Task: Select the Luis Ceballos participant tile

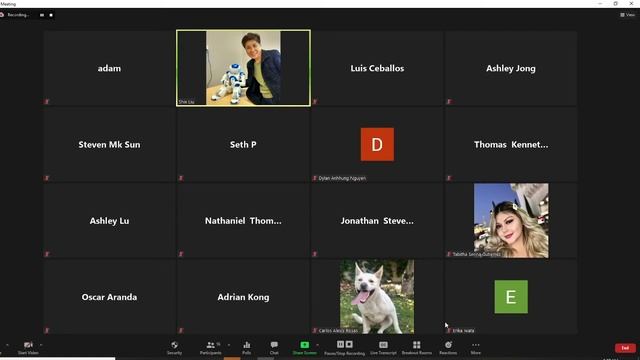Action: coord(377,68)
